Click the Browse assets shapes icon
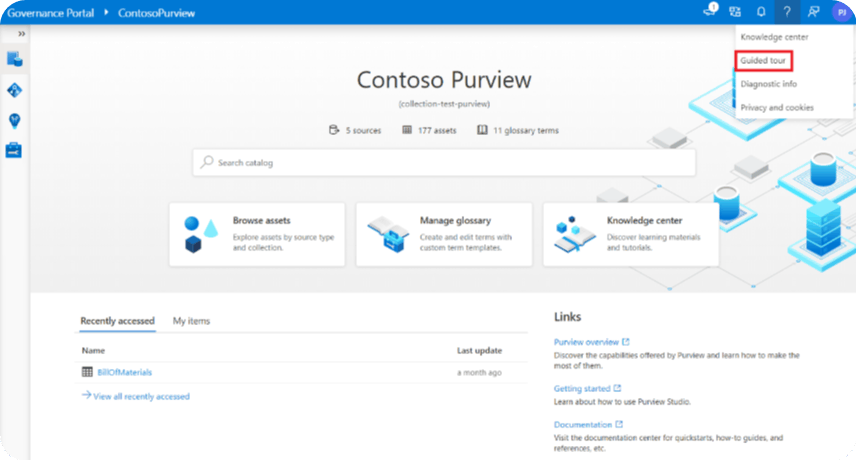The width and height of the screenshot is (857, 461). coord(201,234)
